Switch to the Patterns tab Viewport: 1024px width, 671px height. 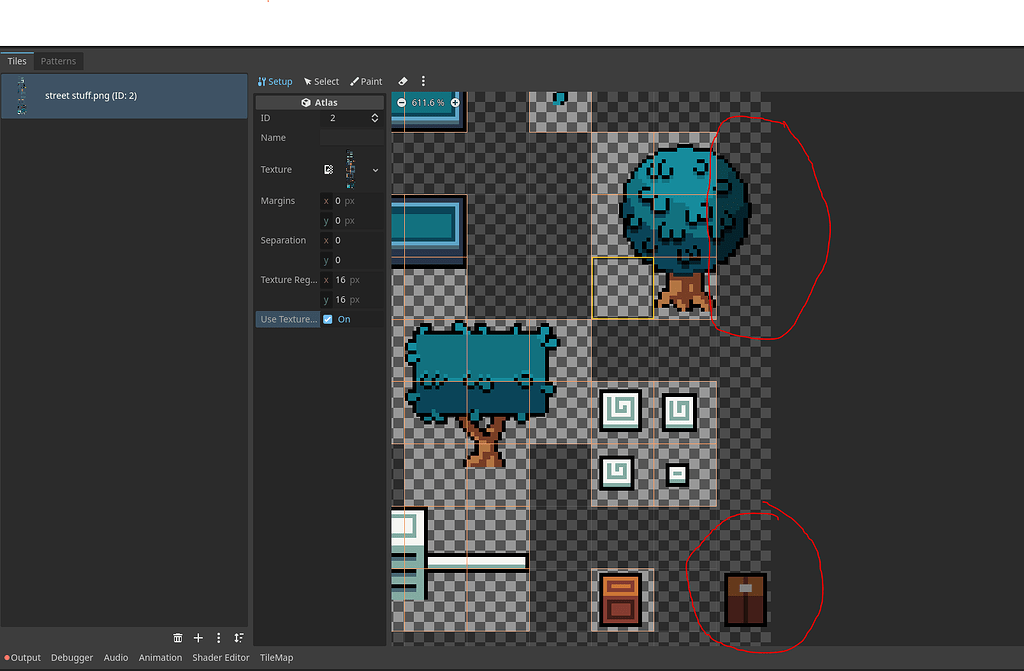tap(58, 61)
